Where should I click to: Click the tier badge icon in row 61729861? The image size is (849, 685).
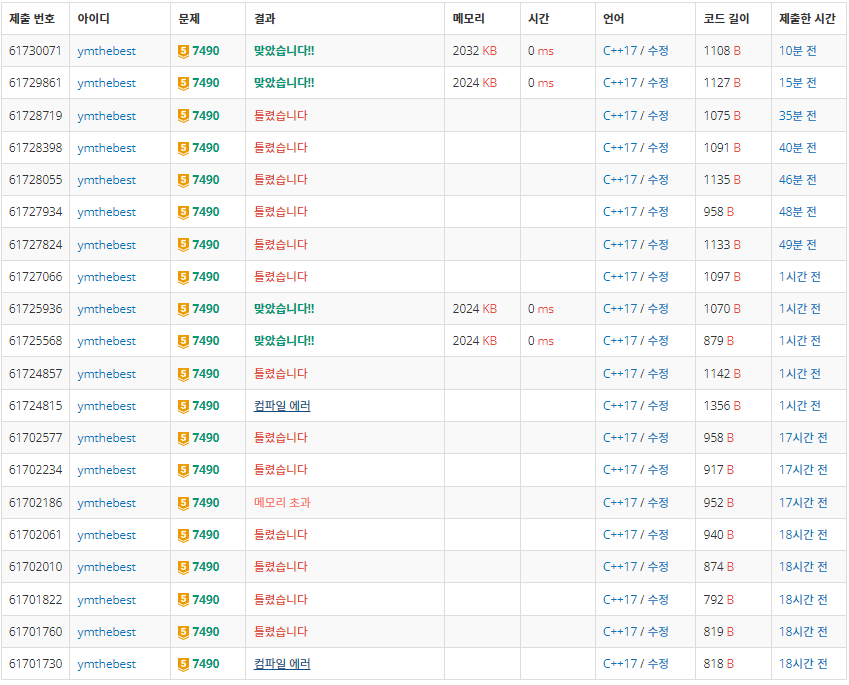[183, 83]
